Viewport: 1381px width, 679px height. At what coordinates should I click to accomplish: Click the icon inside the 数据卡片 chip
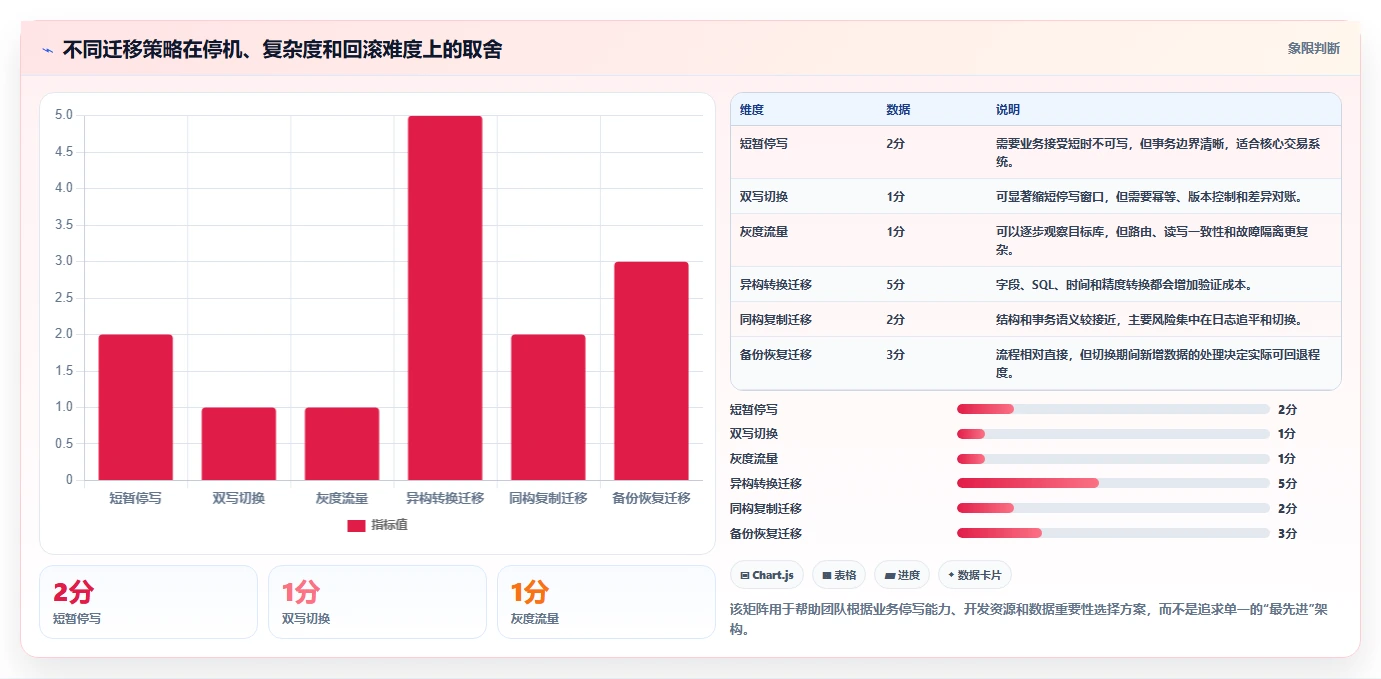pos(951,575)
